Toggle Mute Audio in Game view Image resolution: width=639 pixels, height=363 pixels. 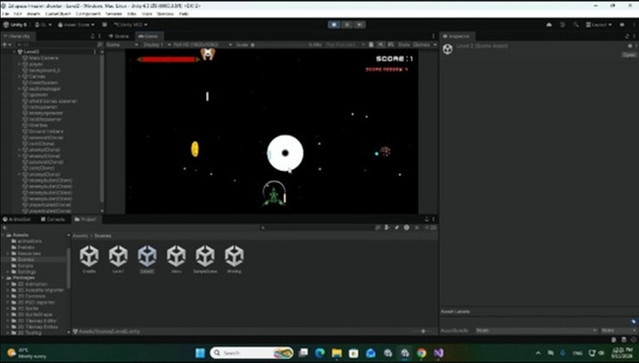(380, 44)
